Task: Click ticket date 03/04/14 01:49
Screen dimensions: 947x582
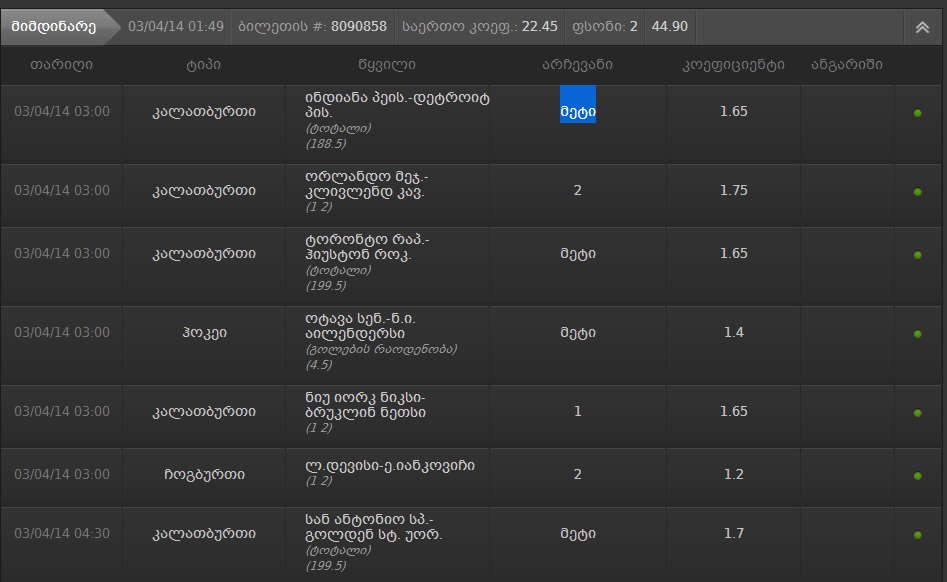Action: click(176, 27)
